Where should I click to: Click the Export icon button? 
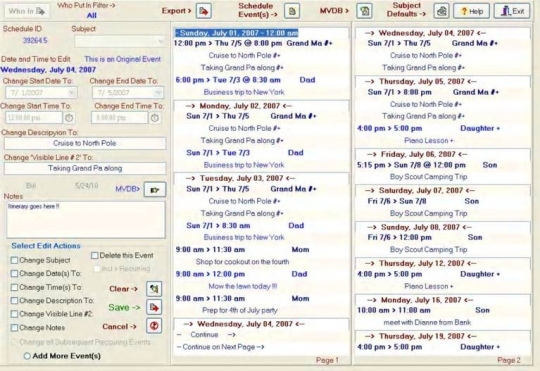click(204, 11)
